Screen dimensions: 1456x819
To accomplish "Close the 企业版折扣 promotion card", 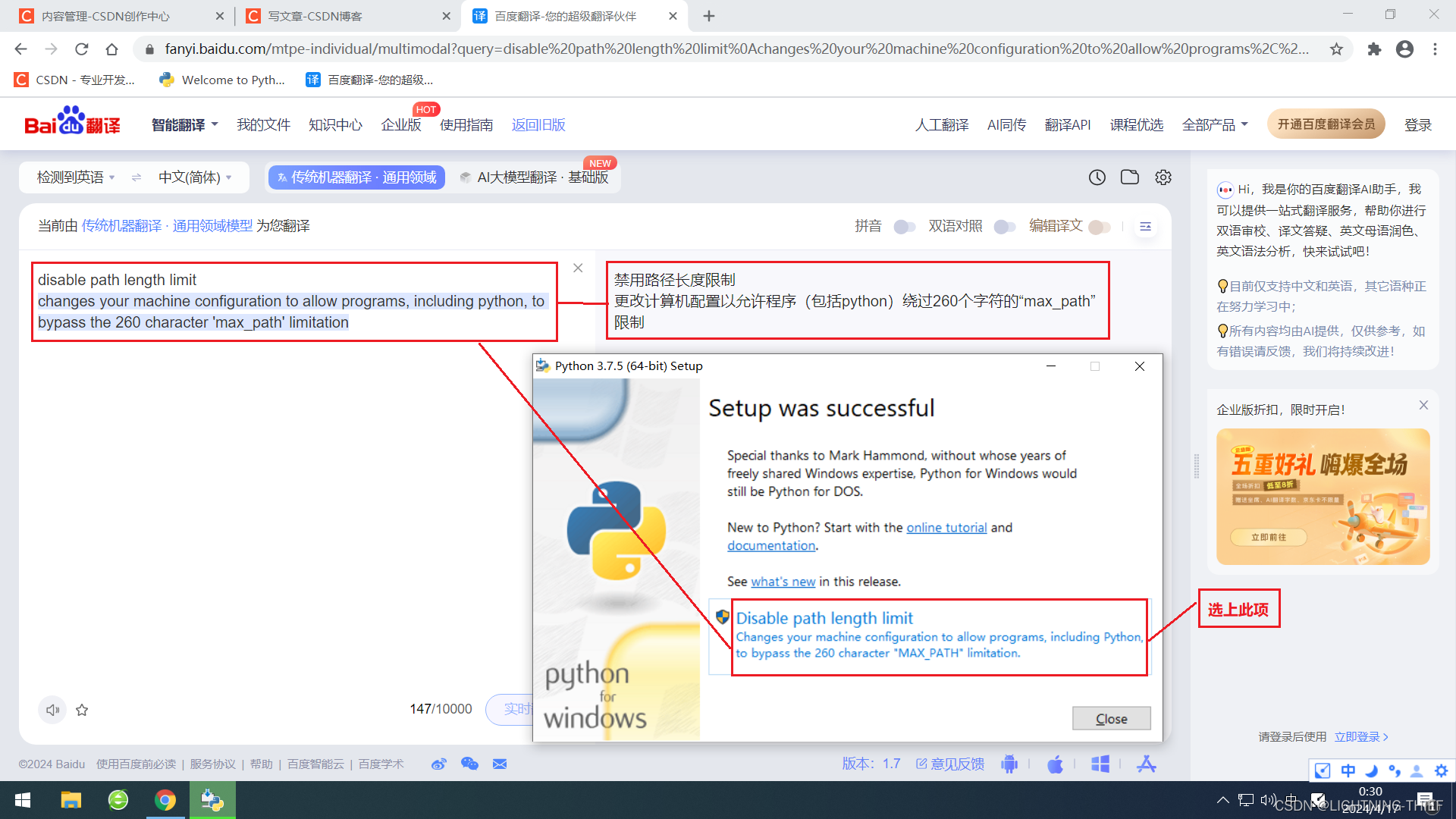I will tap(1423, 405).
